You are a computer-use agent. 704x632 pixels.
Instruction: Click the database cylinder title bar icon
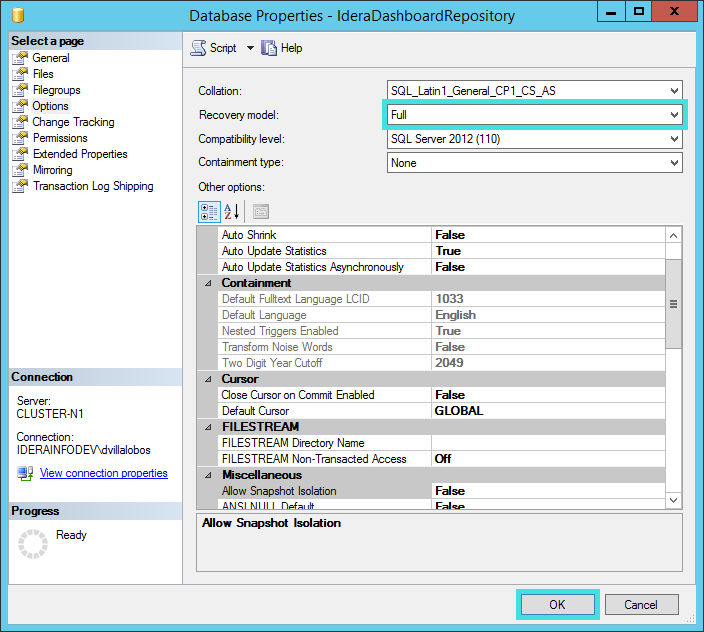click(18, 15)
